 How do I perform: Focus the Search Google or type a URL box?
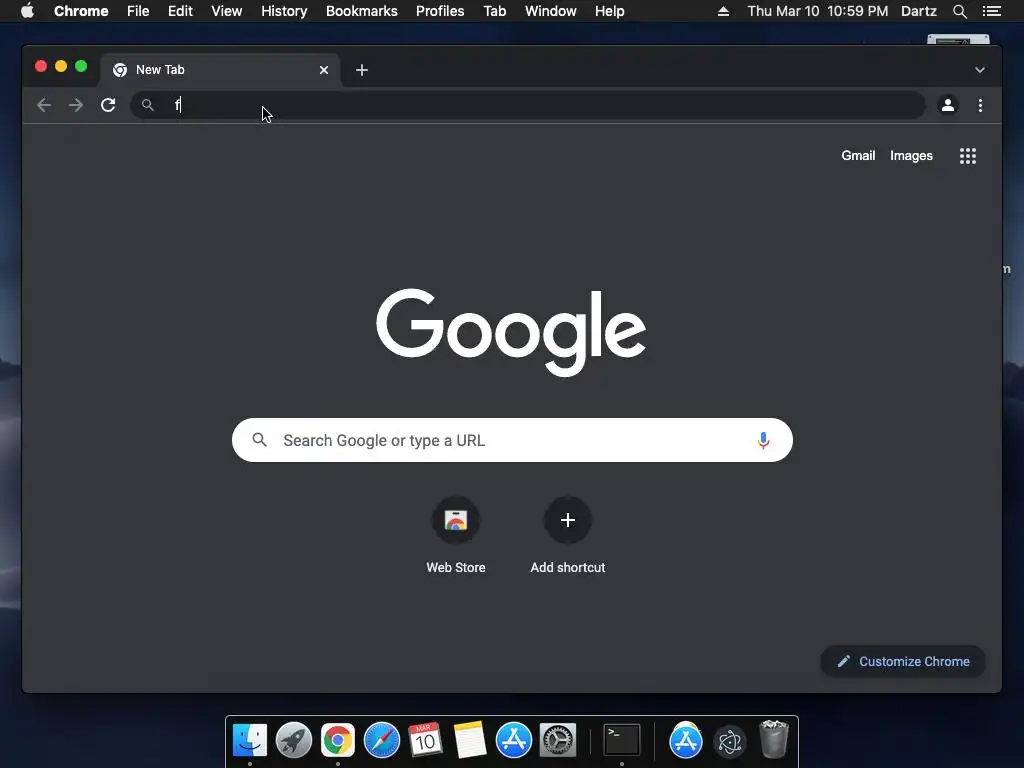pyautogui.click(x=512, y=440)
